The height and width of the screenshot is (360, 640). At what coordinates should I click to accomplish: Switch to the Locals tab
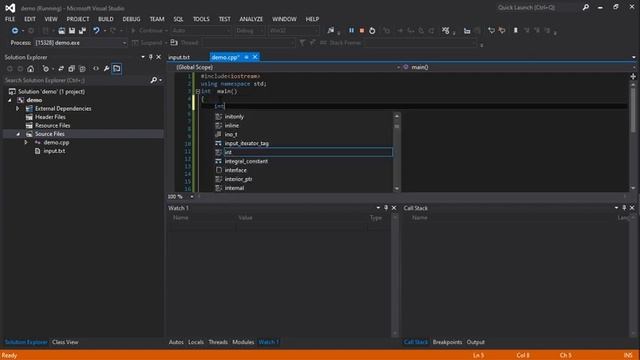point(196,342)
